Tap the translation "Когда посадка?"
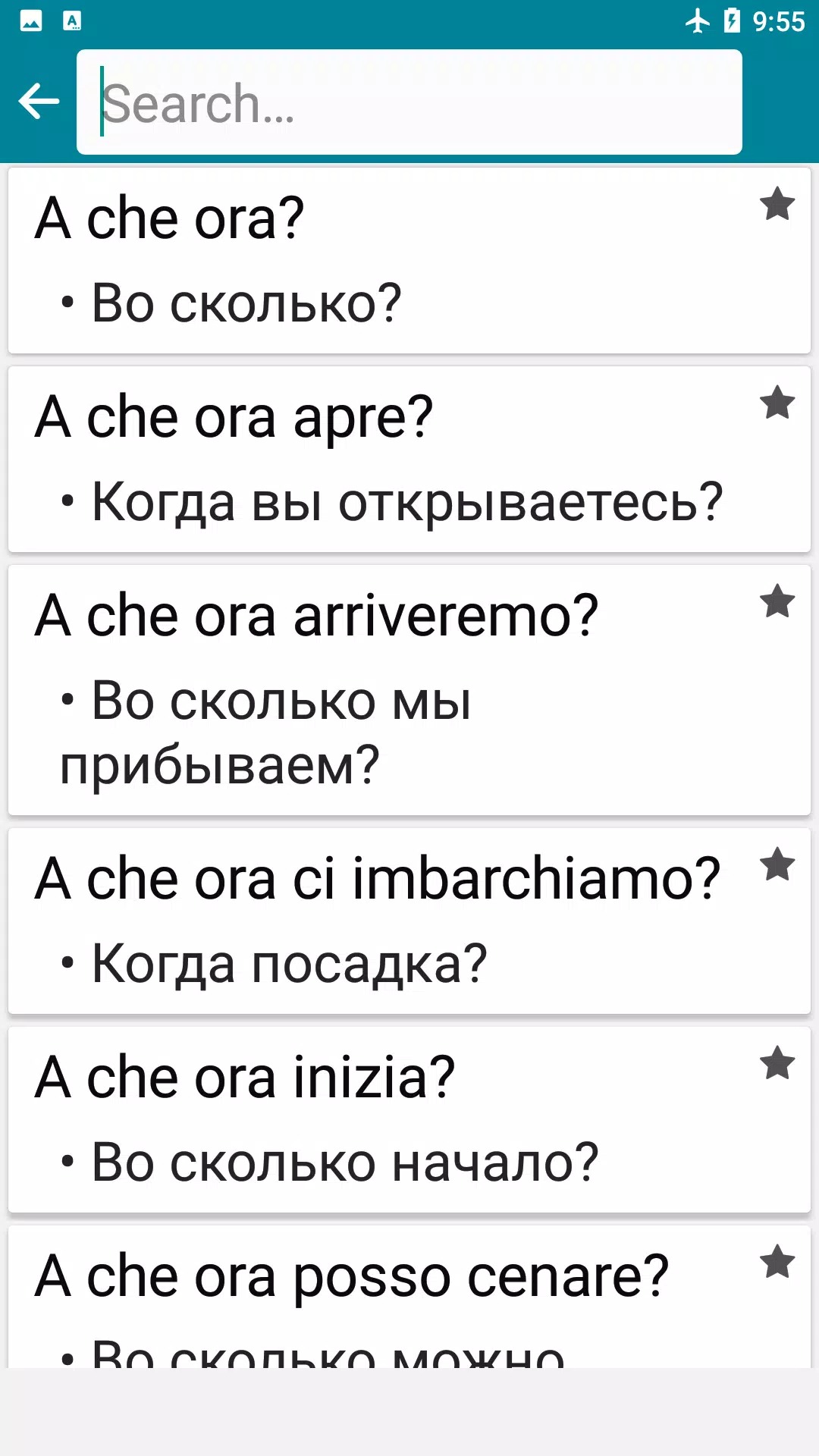Viewport: 819px width, 1456px height. click(289, 964)
